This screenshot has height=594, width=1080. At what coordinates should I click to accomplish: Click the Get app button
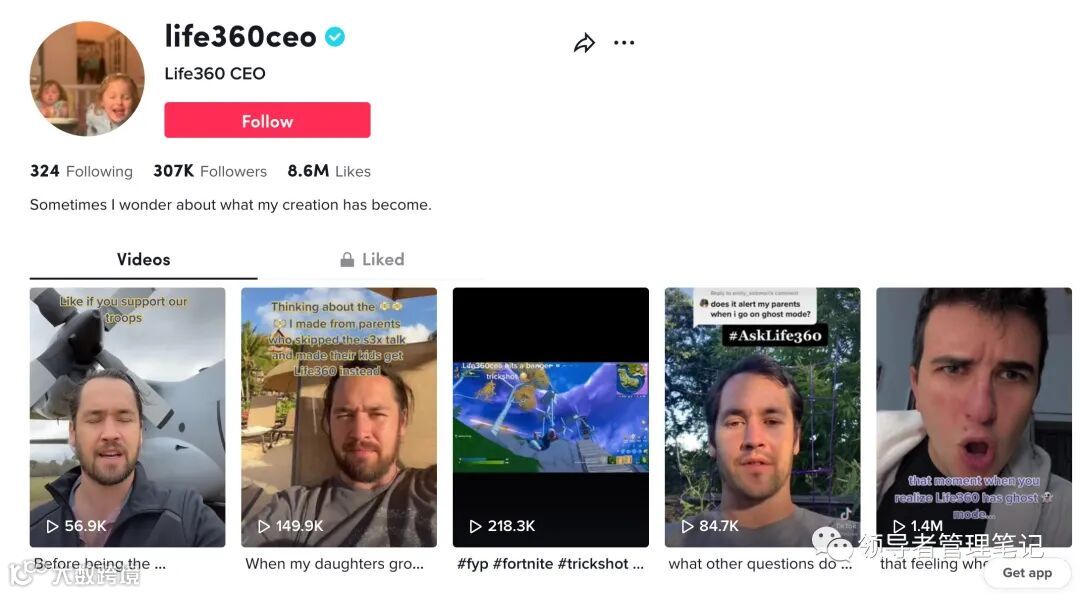[1027, 573]
